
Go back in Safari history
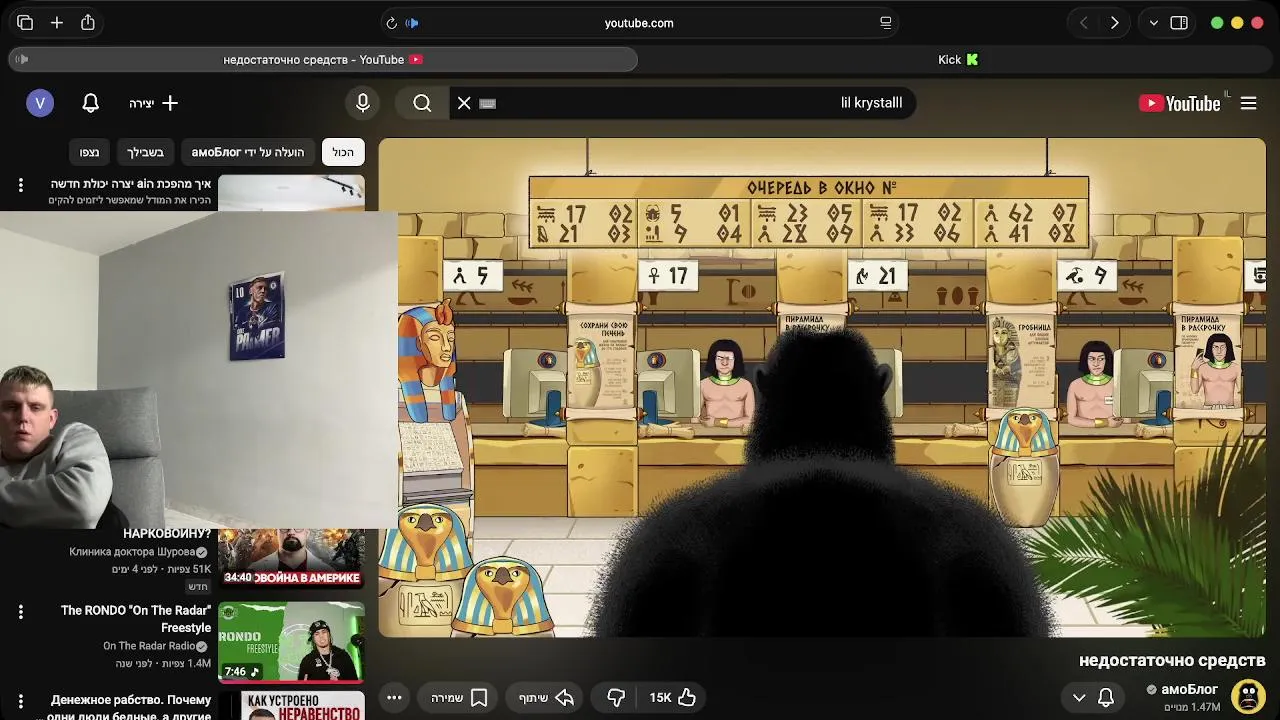pos(1084,23)
